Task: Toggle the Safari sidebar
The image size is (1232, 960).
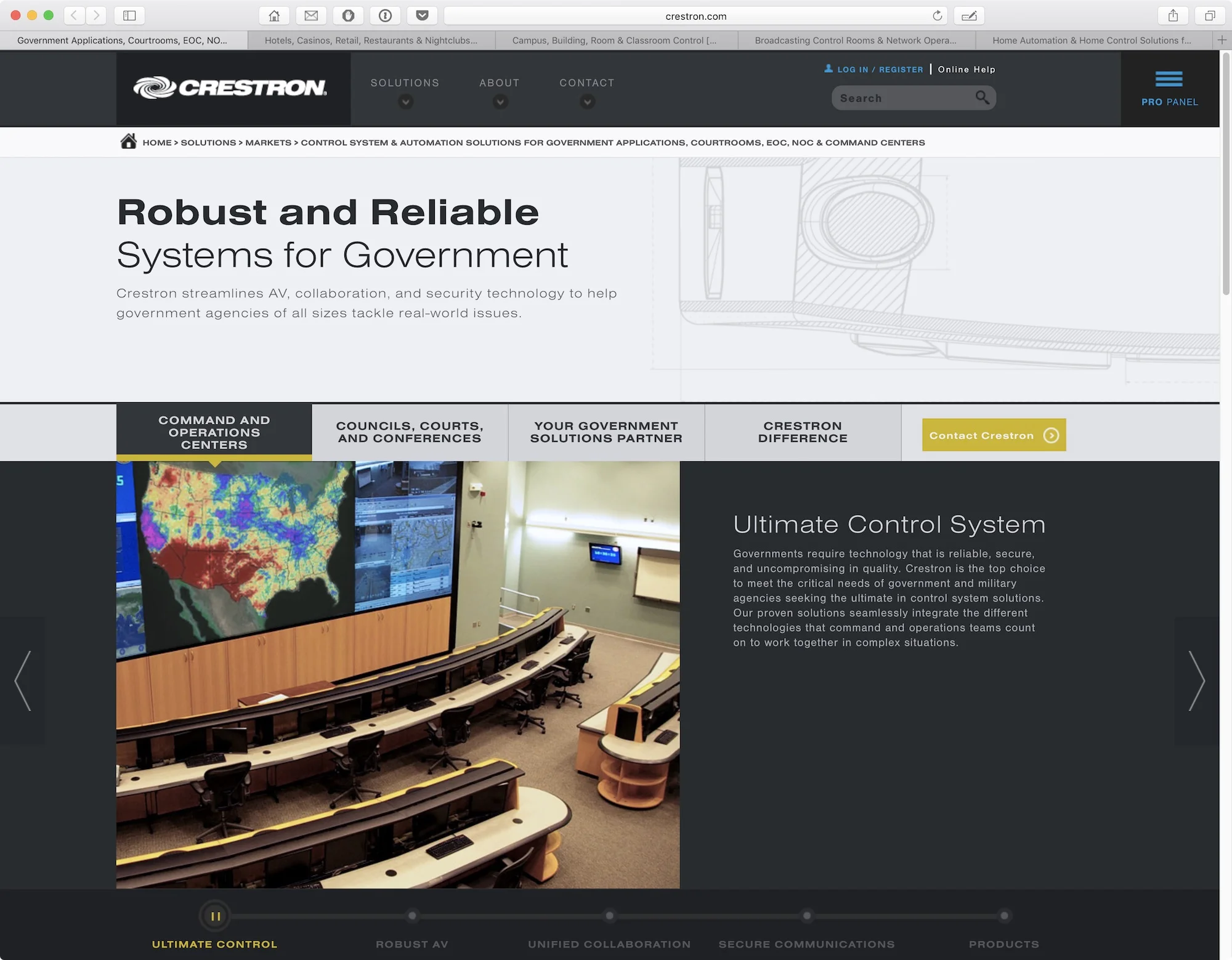Action: click(x=129, y=15)
